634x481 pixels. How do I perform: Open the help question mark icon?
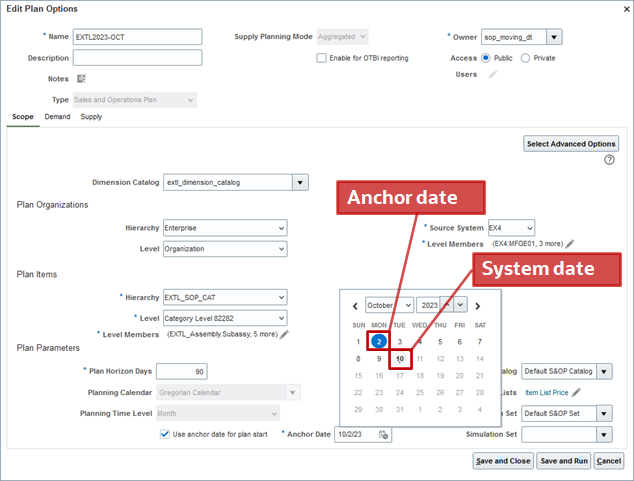point(609,160)
